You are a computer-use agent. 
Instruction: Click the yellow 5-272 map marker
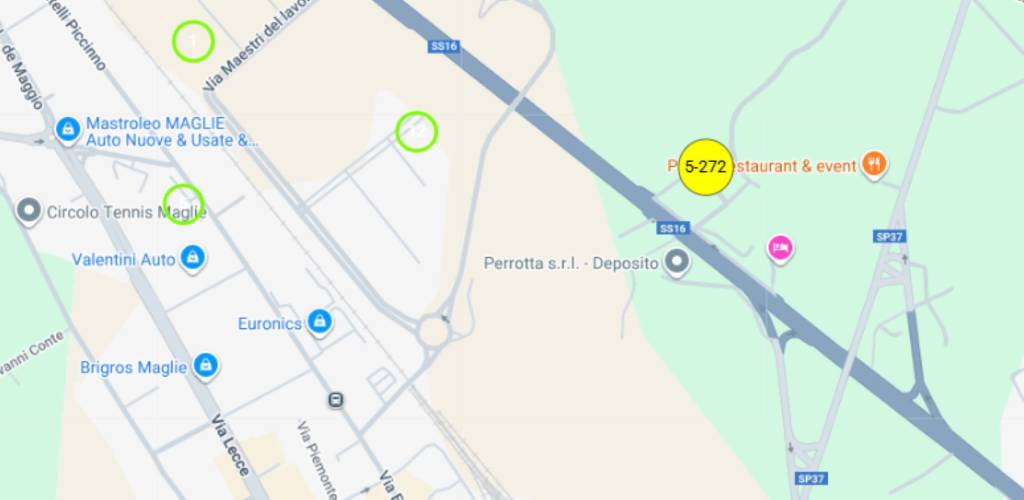[705, 167]
